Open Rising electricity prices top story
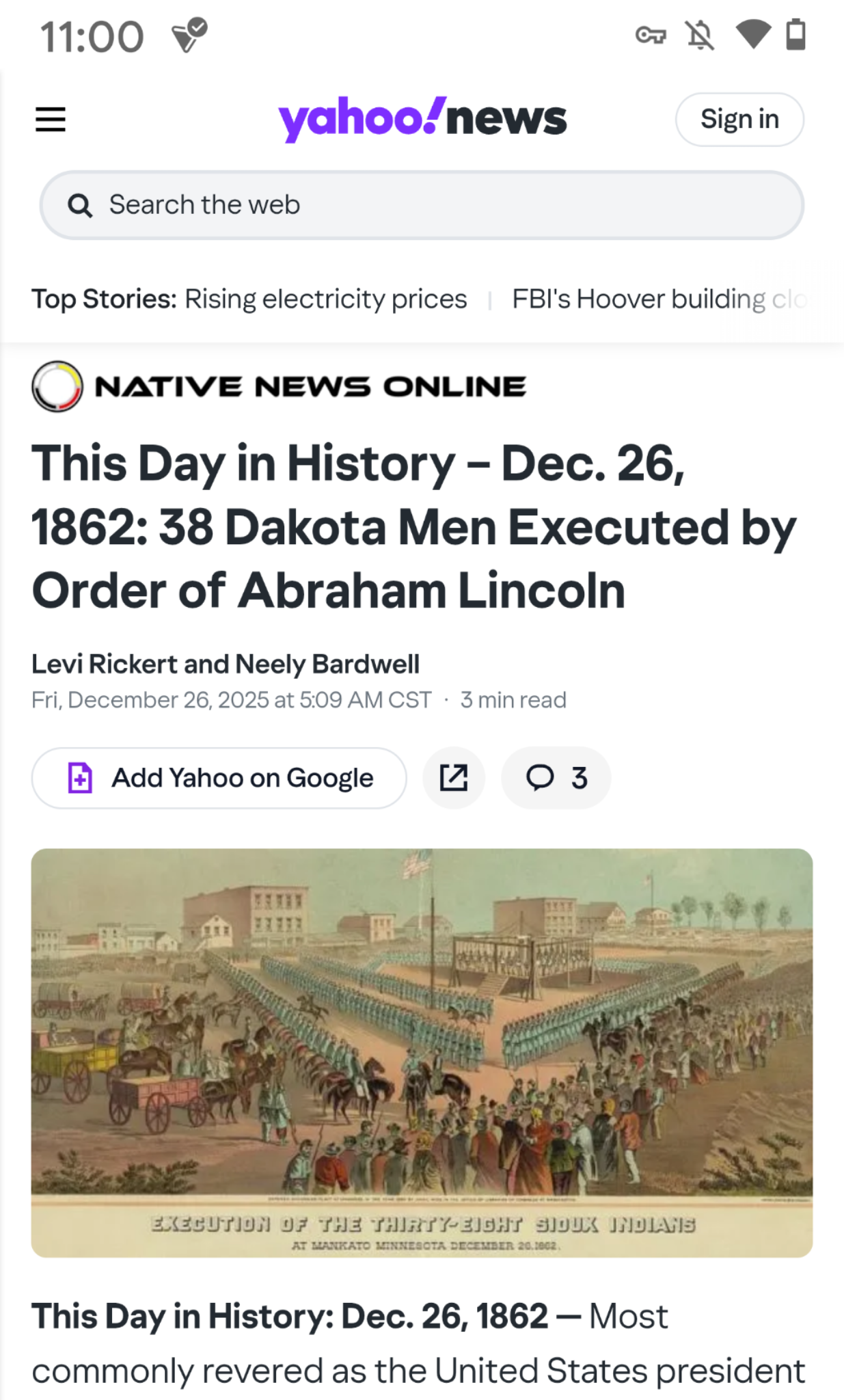 pyautogui.click(x=325, y=299)
